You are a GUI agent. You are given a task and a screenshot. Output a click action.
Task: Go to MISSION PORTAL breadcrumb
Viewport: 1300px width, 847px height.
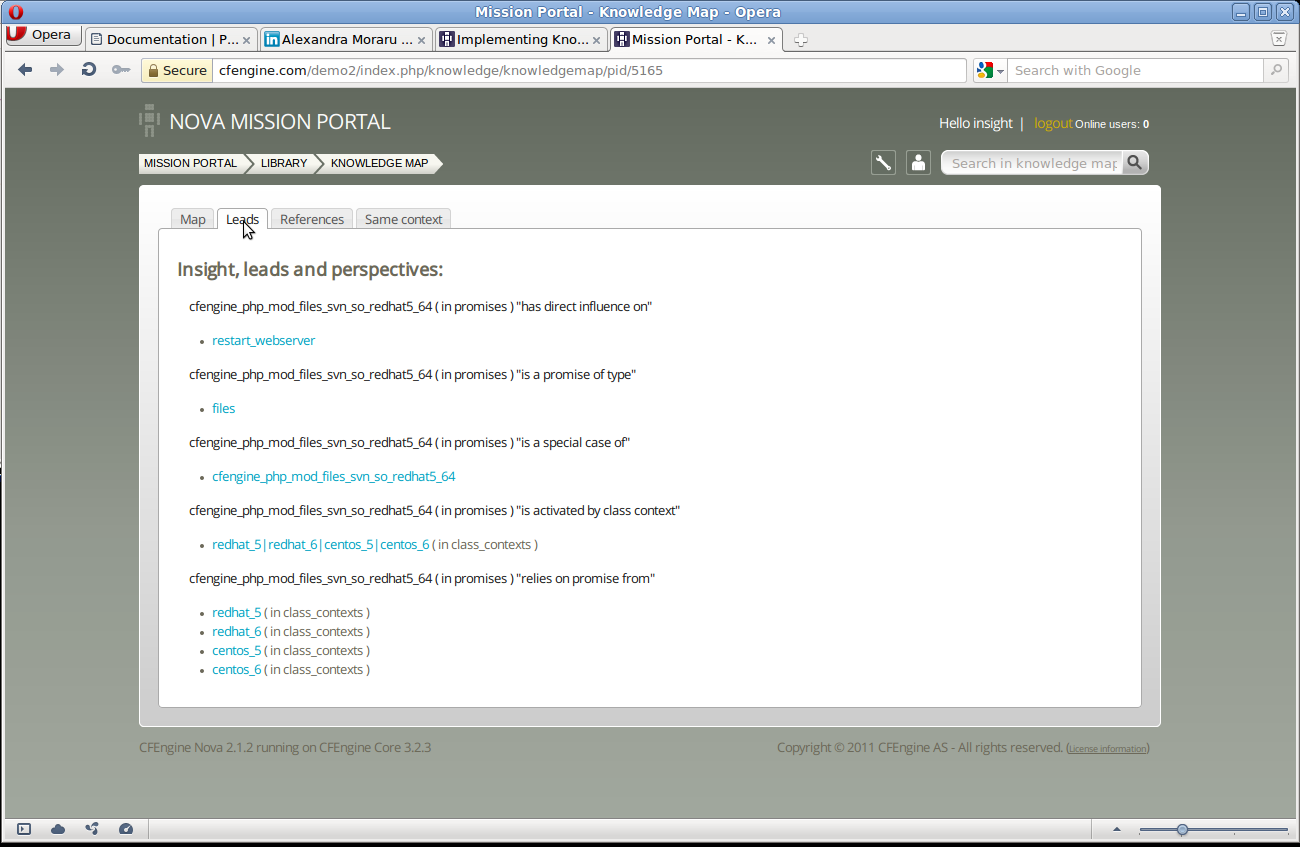(190, 163)
